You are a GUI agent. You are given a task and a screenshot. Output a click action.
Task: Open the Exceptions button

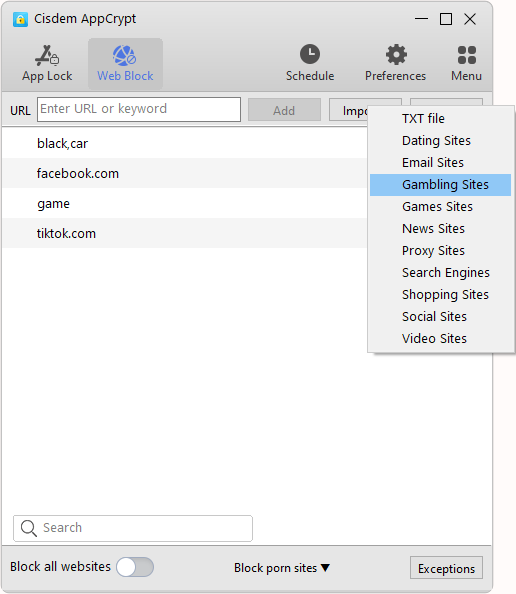click(x=446, y=568)
